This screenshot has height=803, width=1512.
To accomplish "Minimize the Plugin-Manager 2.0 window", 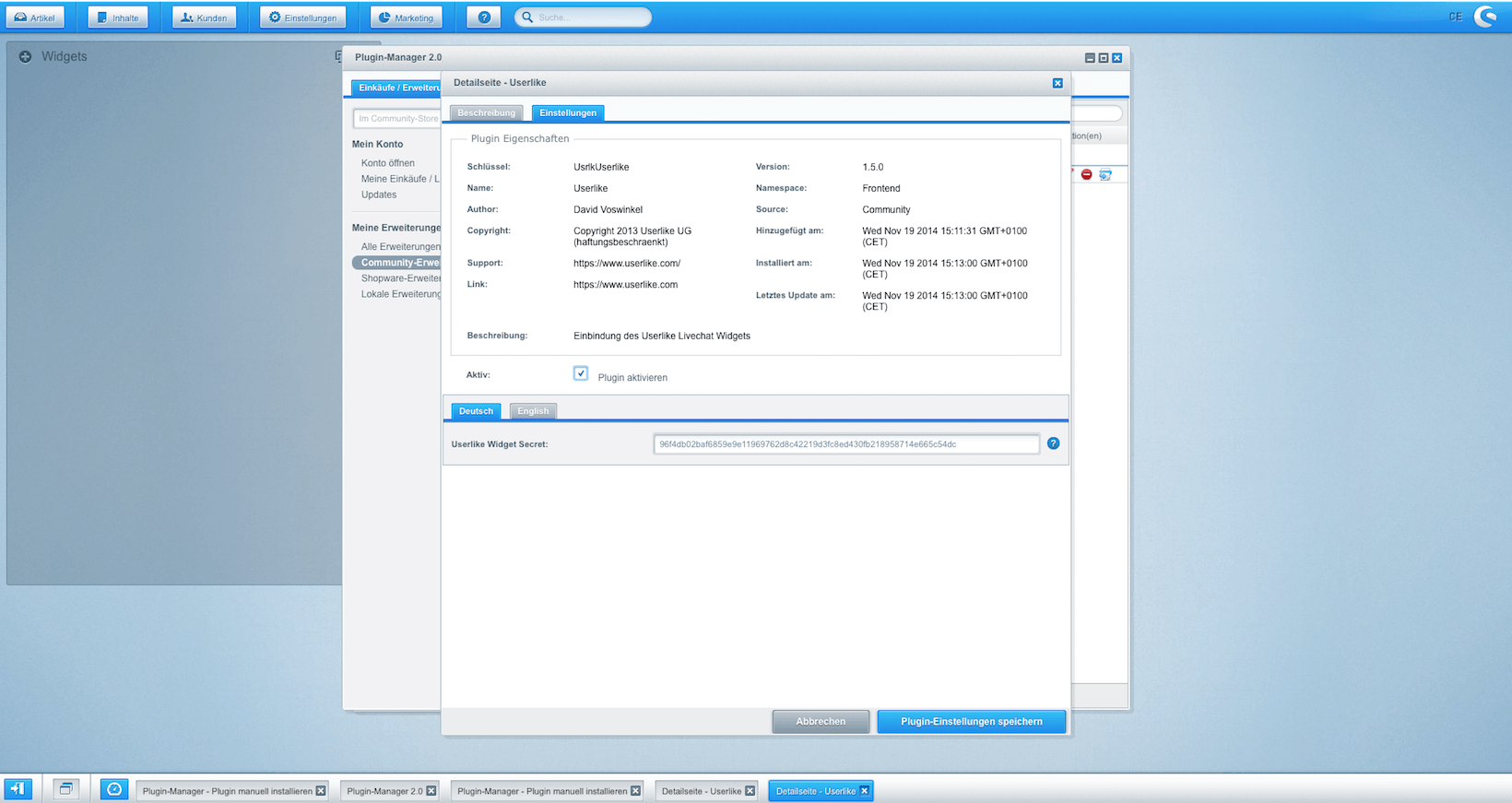I will (1090, 58).
